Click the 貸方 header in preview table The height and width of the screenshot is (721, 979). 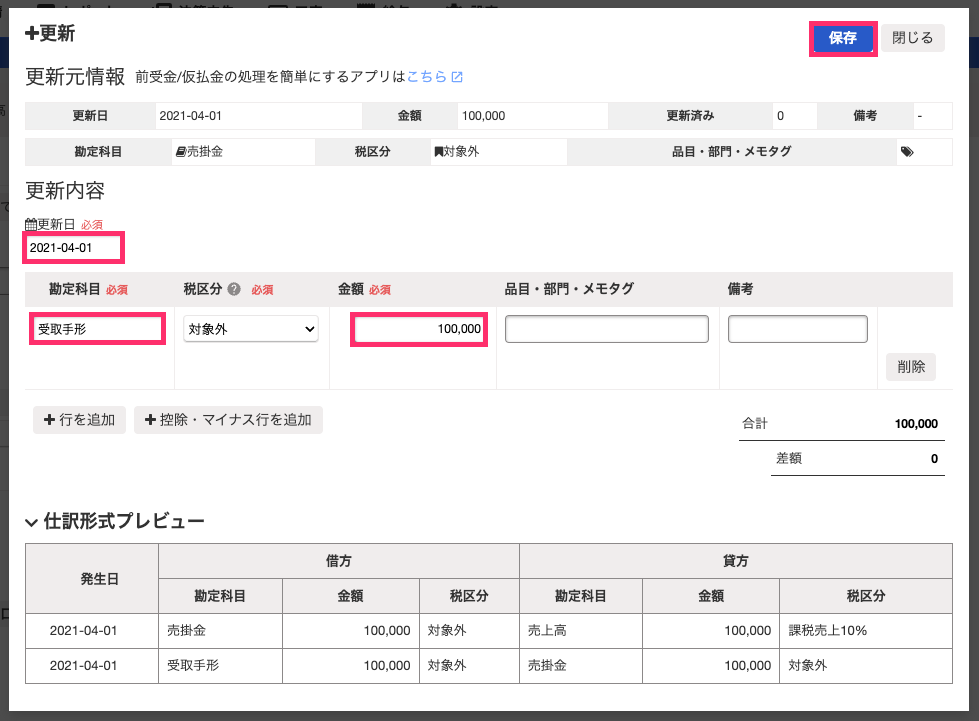735,561
